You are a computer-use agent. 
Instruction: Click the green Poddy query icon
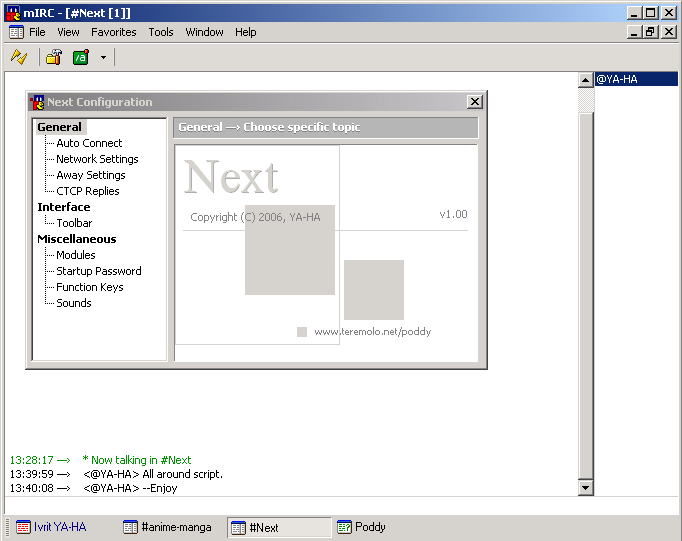pyautogui.click(x=344, y=527)
